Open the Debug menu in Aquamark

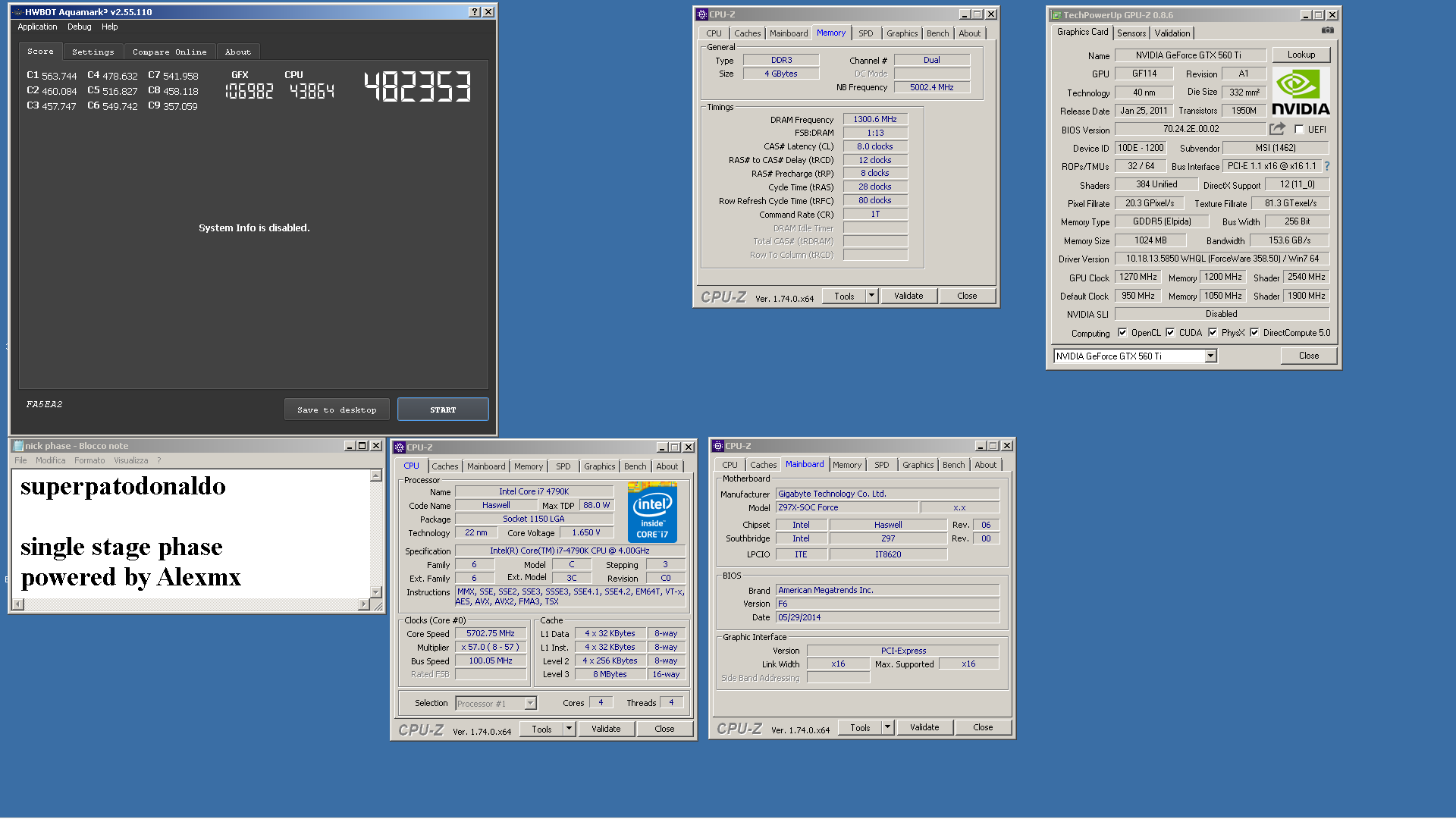click(80, 27)
